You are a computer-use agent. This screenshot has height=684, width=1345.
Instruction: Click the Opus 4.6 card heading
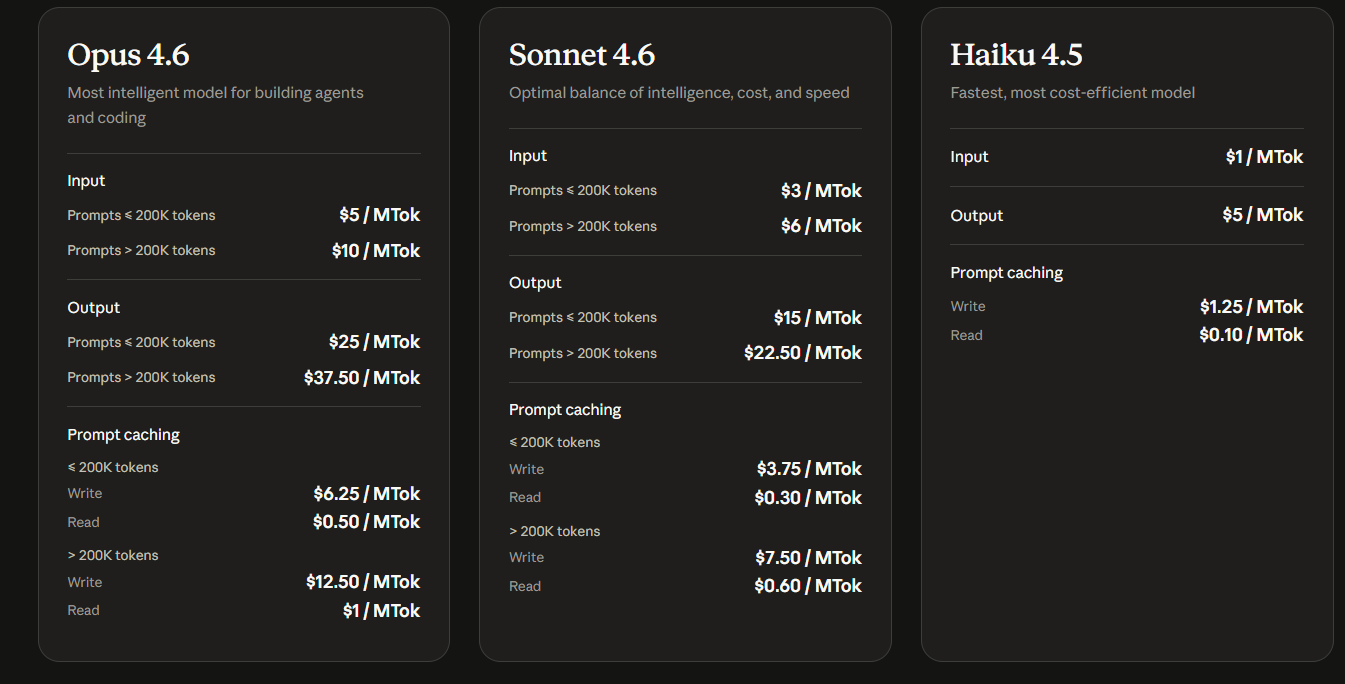tap(128, 54)
